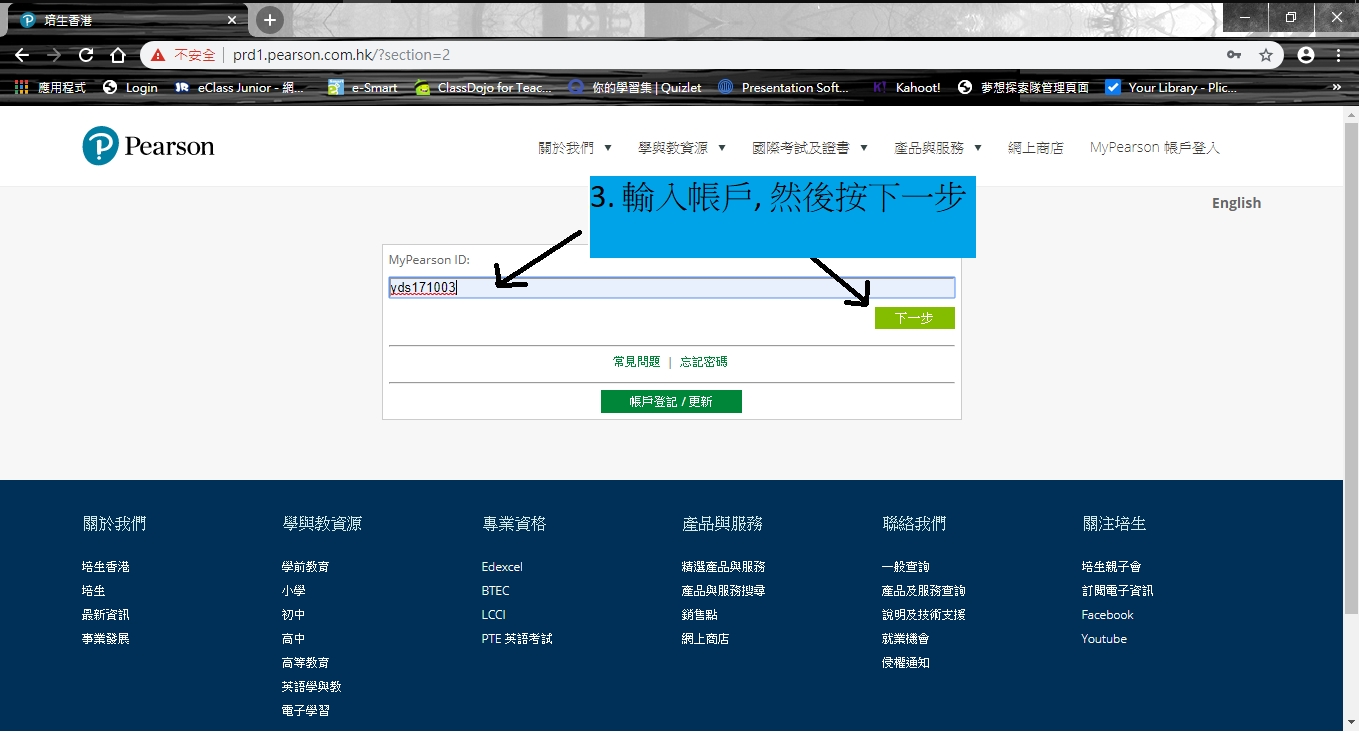Open the Quizlet 你的學習集 bookmark
The width and height of the screenshot is (1359, 731).
(634, 87)
